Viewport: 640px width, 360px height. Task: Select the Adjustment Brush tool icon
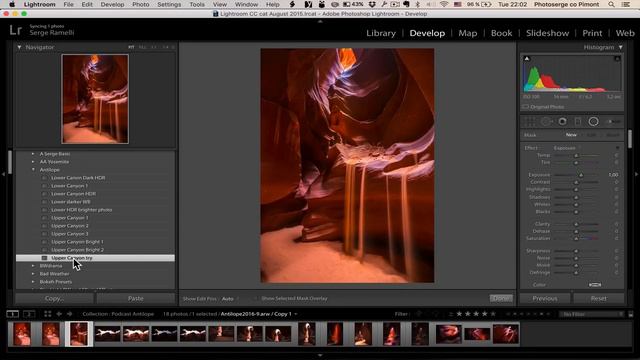pyautogui.click(x=613, y=122)
